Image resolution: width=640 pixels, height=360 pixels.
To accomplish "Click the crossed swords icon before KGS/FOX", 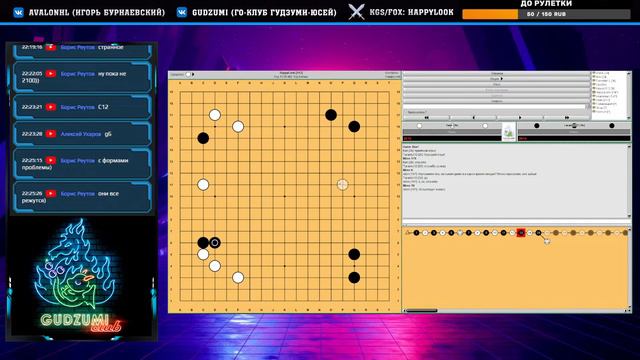I will (356, 12).
